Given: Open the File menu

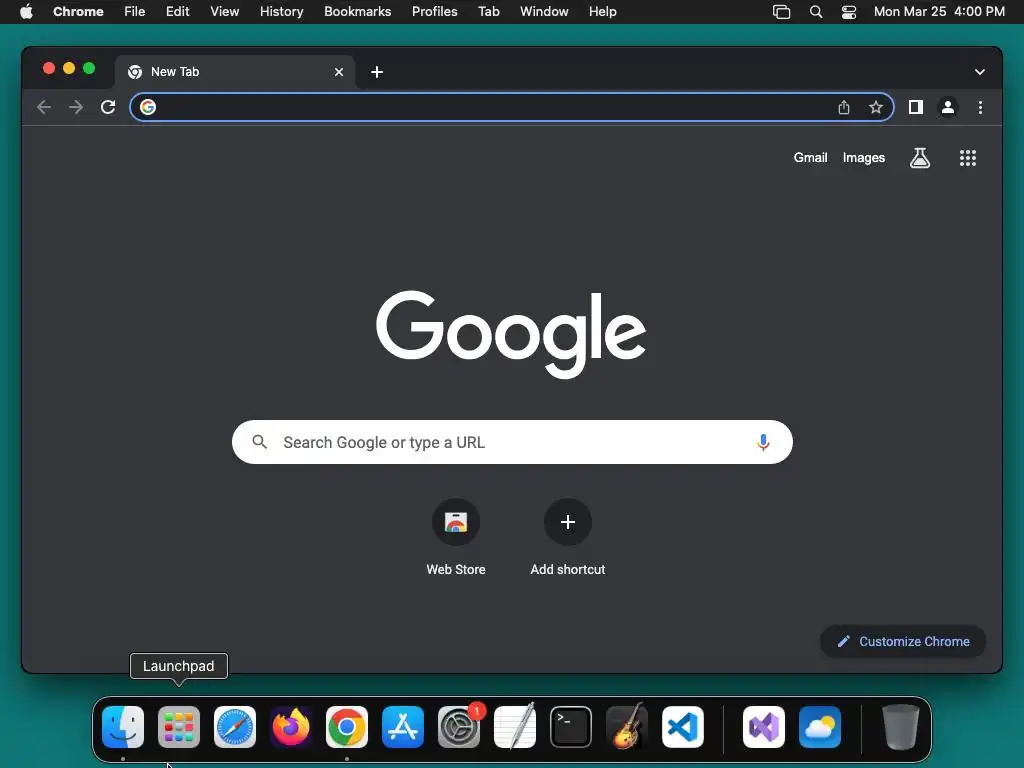Looking at the screenshot, I should pyautogui.click(x=135, y=12).
